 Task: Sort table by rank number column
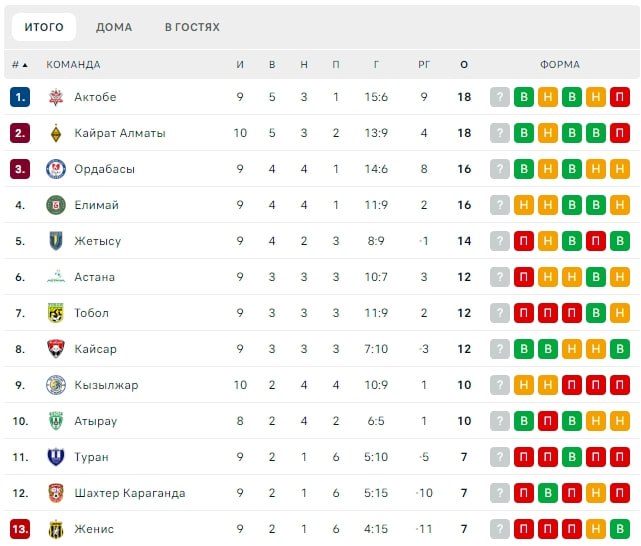tap(19, 65)
